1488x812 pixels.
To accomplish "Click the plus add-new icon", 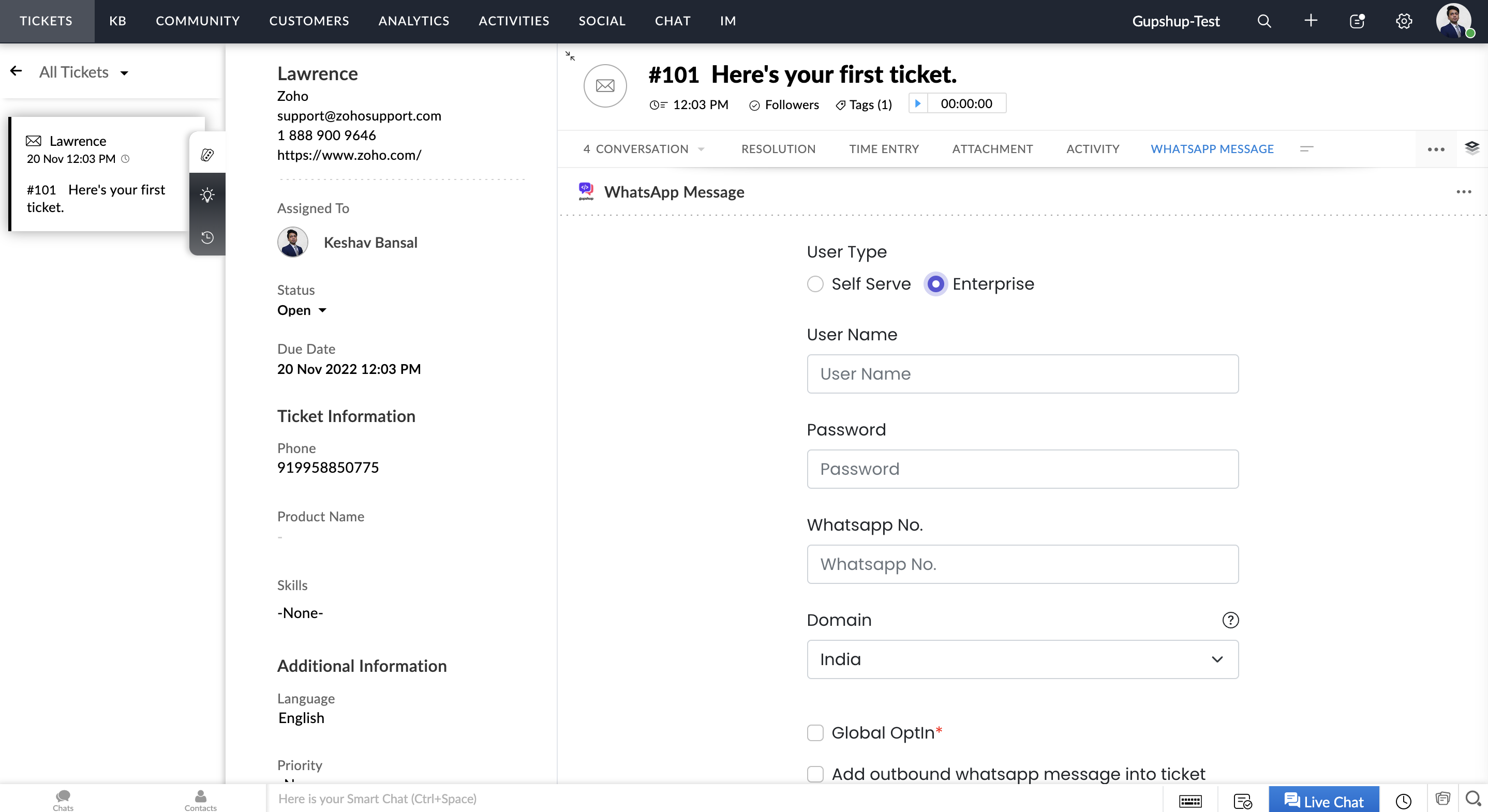I will (x=1311, y=21).
